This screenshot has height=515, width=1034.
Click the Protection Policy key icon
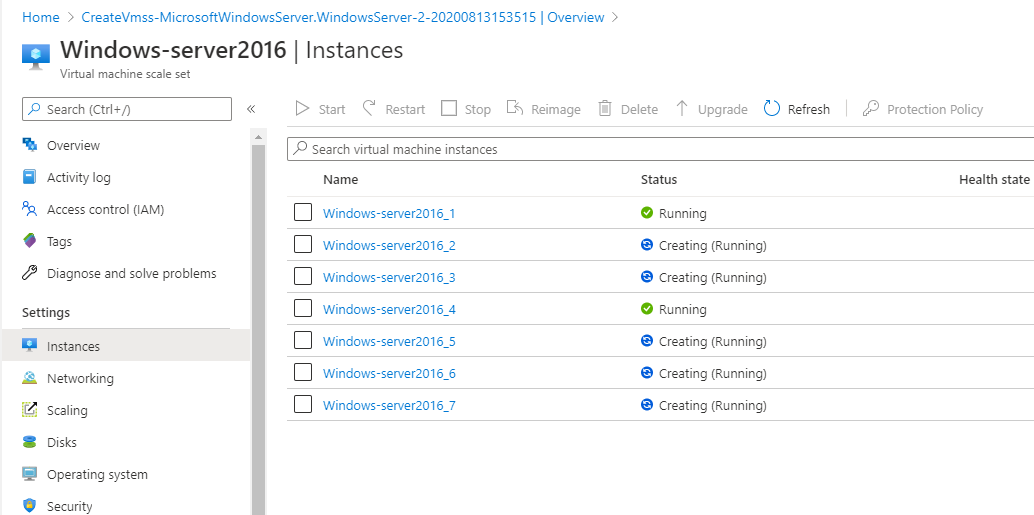870,108
